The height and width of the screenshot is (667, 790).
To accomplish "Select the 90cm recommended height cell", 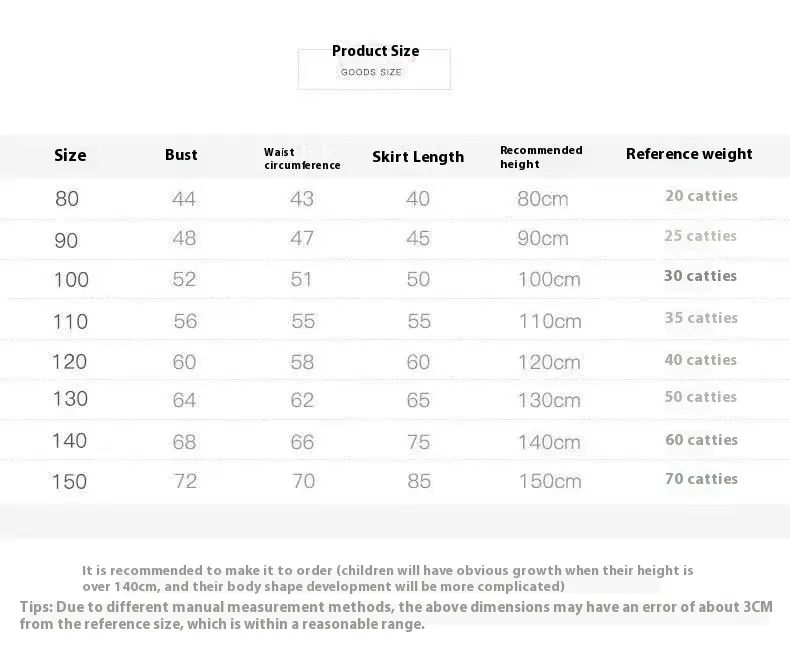I will click(x=543, y=239).
